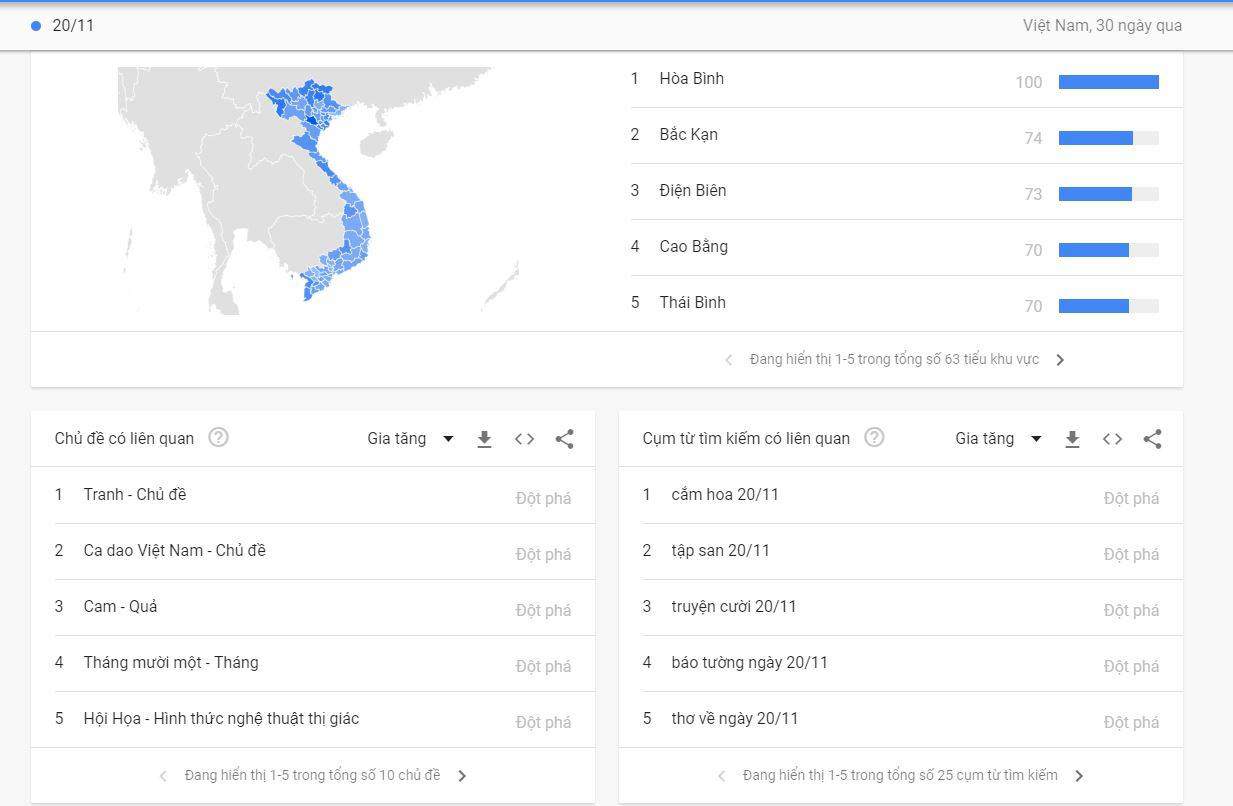Open related query 'cắm hoa 20/11'
The height and width of the screenshot is (806, 1233).
(x=725, y=495)
